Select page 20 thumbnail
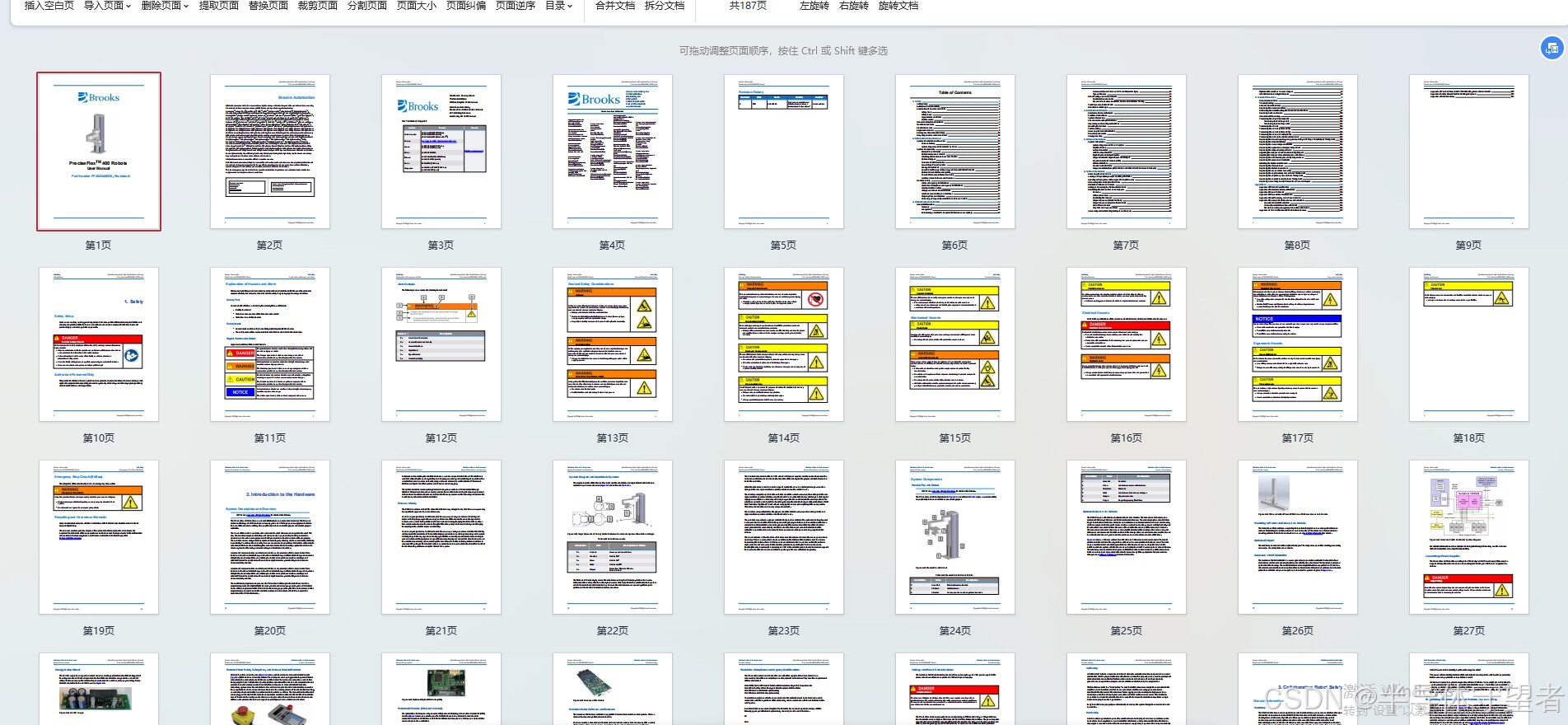Viewport: 1568px width, 725px height. coord(270,537)
